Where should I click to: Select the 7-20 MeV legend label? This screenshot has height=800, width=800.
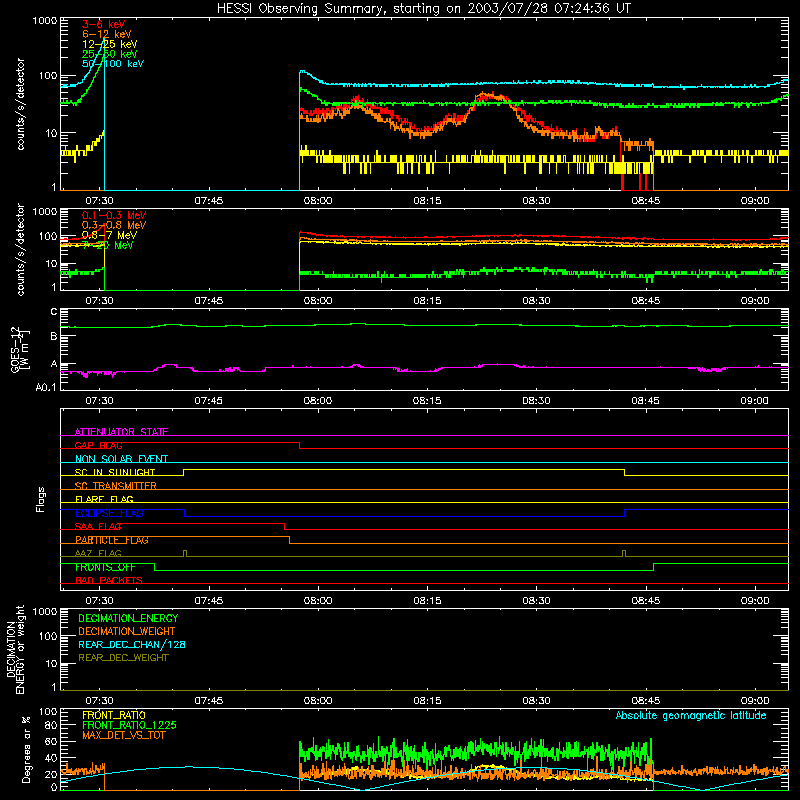(108, 245)
